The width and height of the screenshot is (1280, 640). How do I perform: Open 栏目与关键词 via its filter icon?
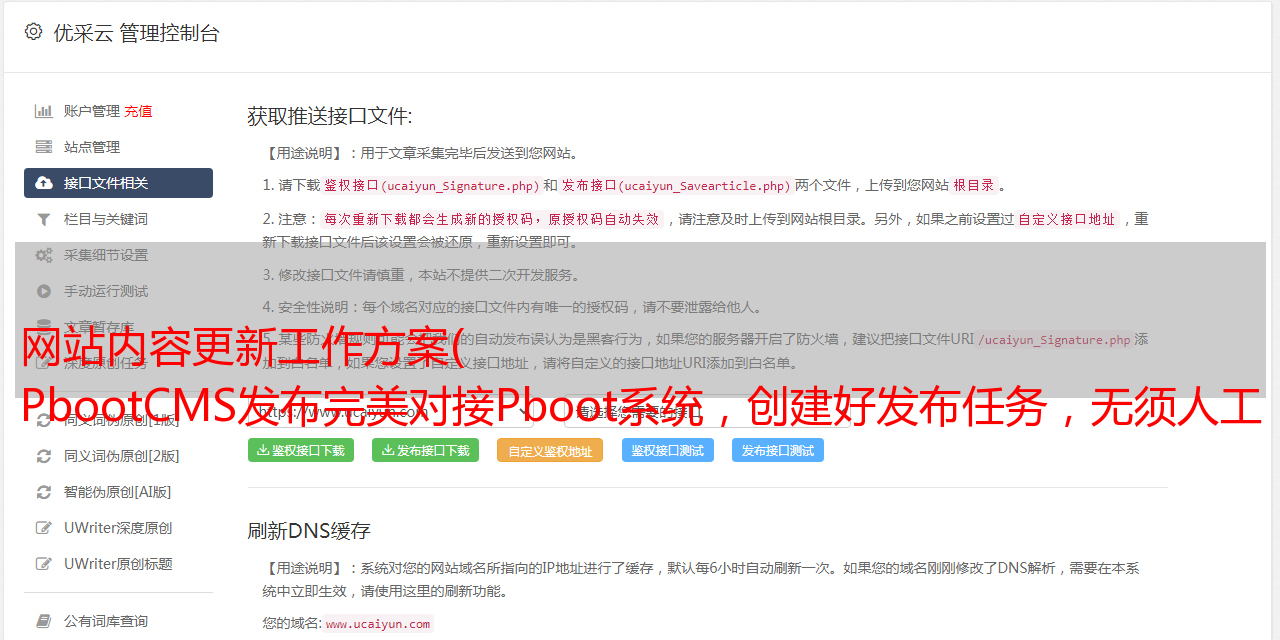(44, 219)
